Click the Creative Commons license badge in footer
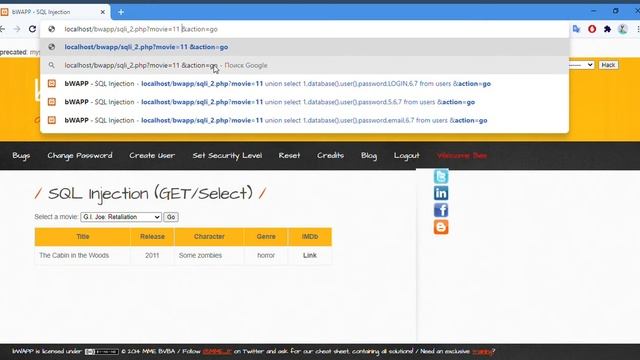This screenshot has width=640, height=360. click(x=102, y=351)
